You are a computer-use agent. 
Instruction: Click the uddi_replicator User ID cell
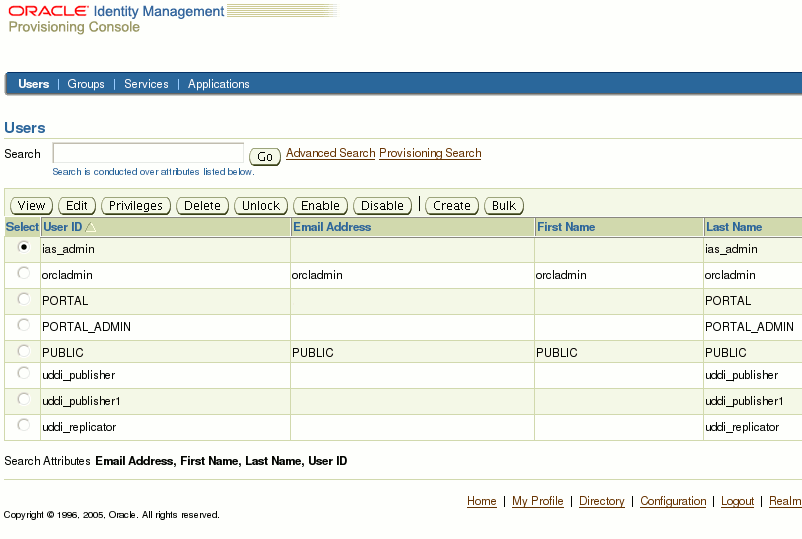pyautogui.click(x=166, y=427)
